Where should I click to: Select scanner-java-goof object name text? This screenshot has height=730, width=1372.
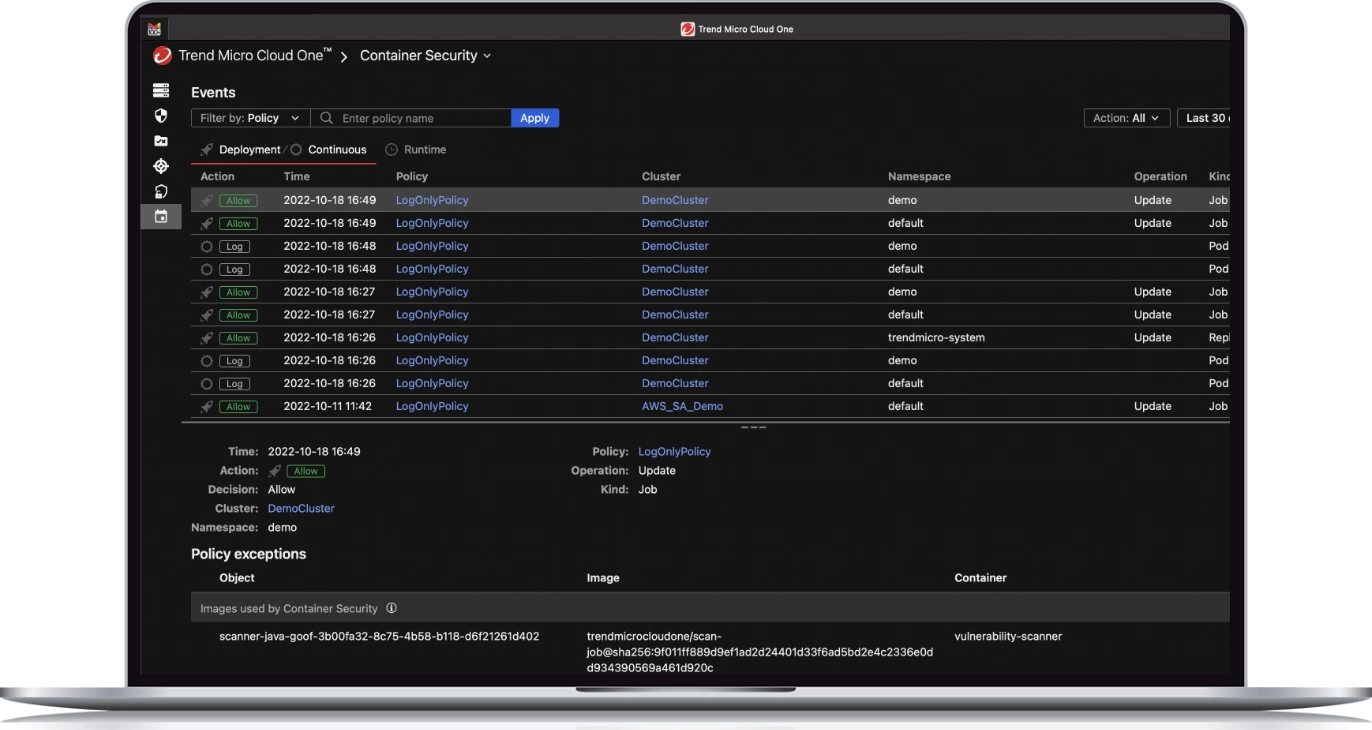tap(379, 636)
